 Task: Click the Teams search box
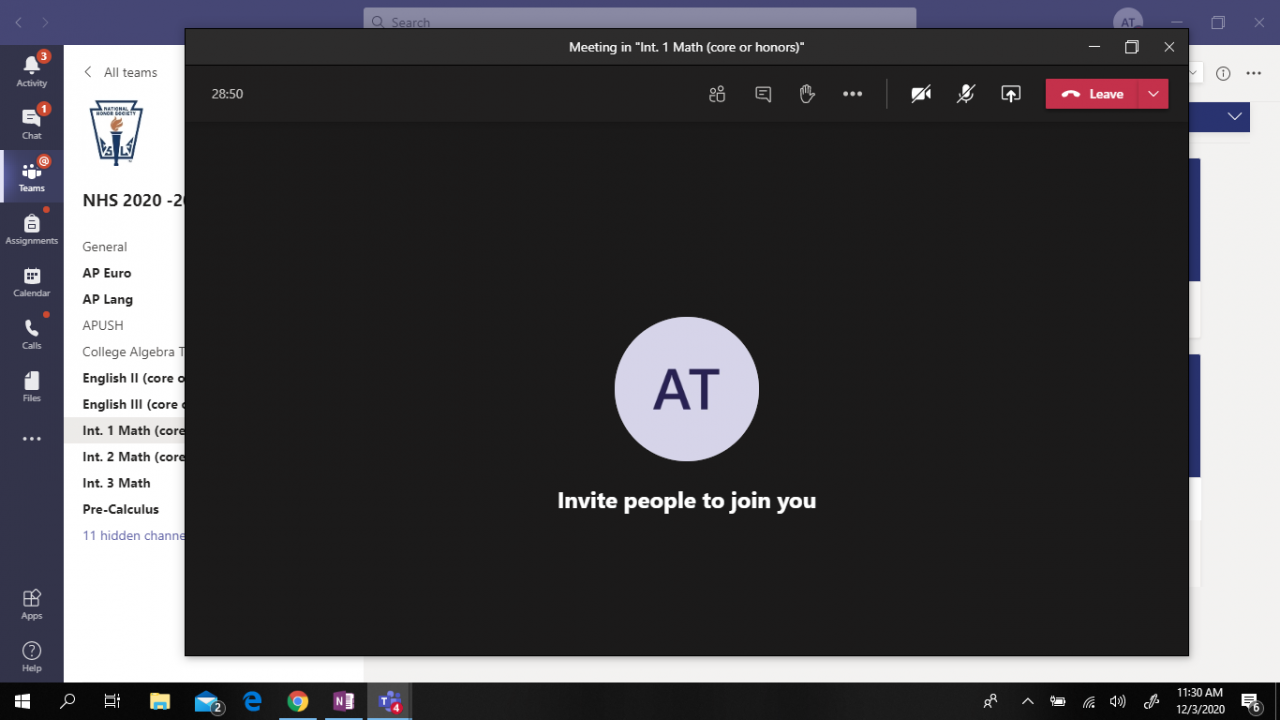point(640,21)
